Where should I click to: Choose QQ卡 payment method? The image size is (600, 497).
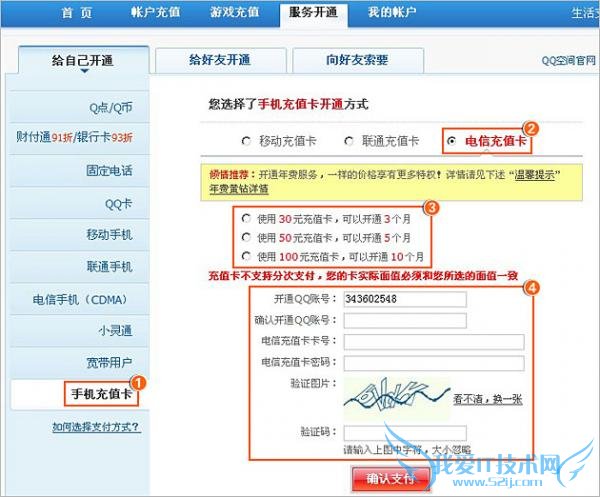click(x=78, y=203)
